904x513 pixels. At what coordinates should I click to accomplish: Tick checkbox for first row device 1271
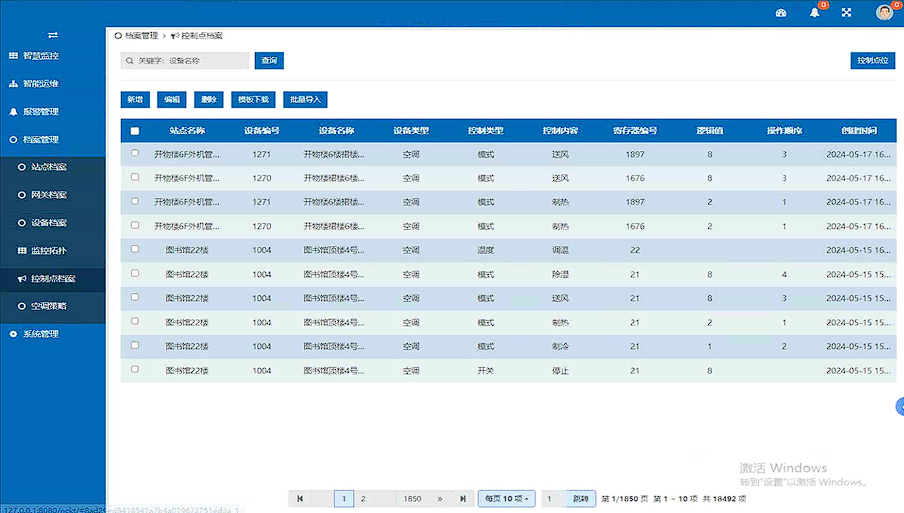coord(135,153)
